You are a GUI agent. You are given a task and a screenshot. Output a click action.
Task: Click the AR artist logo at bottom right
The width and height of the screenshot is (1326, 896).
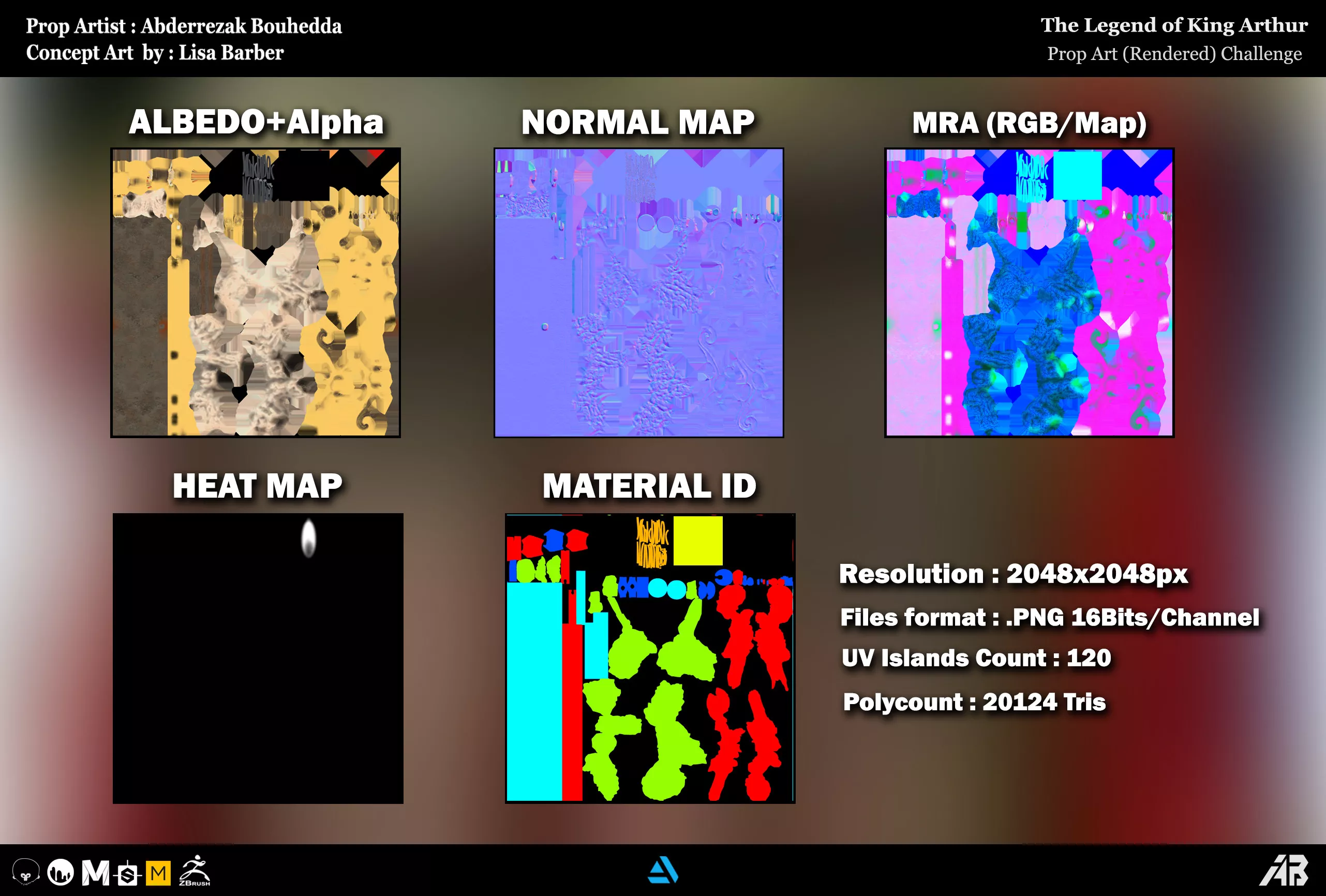tap(1284, 871)
